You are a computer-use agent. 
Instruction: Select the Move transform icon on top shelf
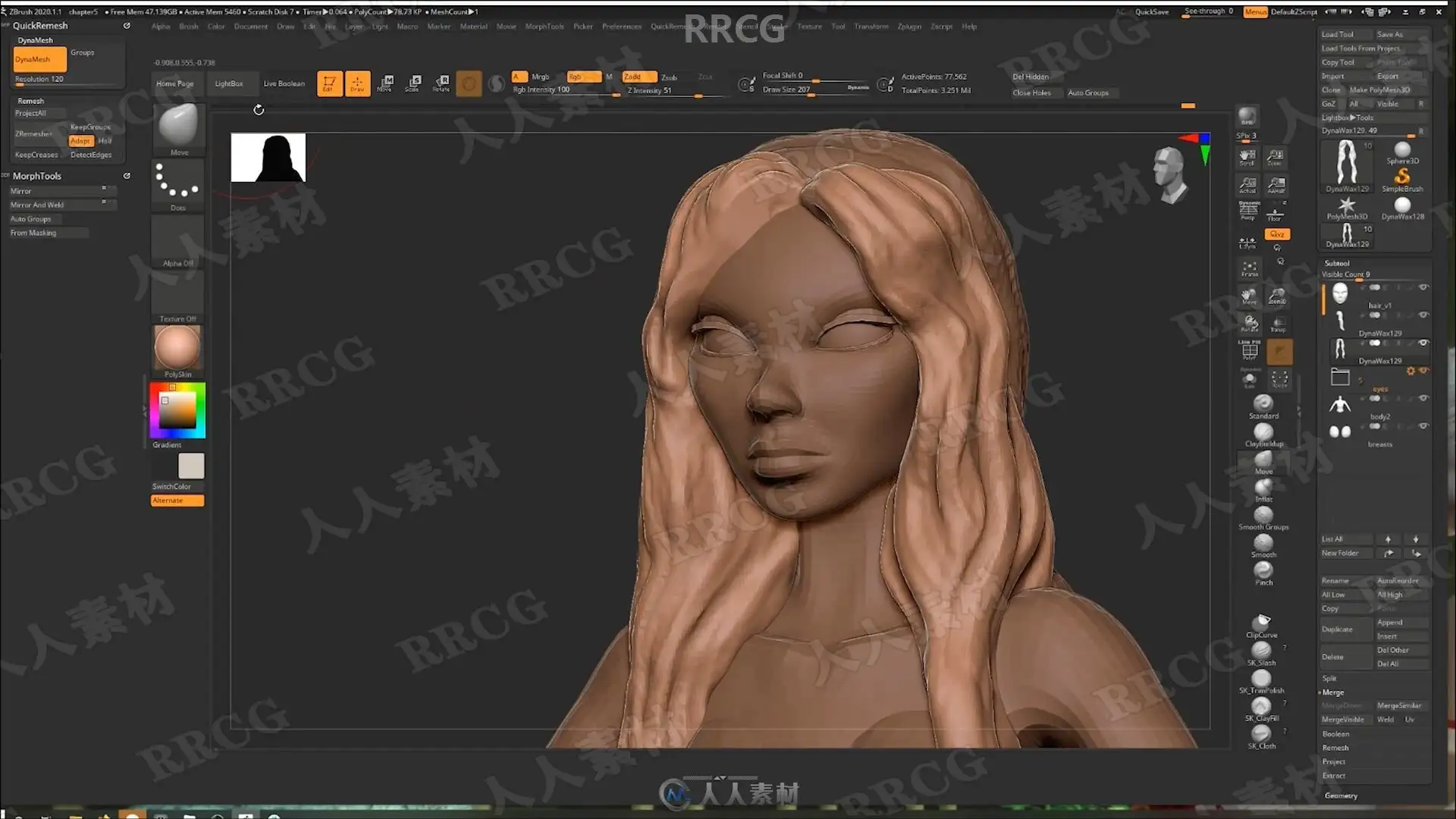pos(385,83)
